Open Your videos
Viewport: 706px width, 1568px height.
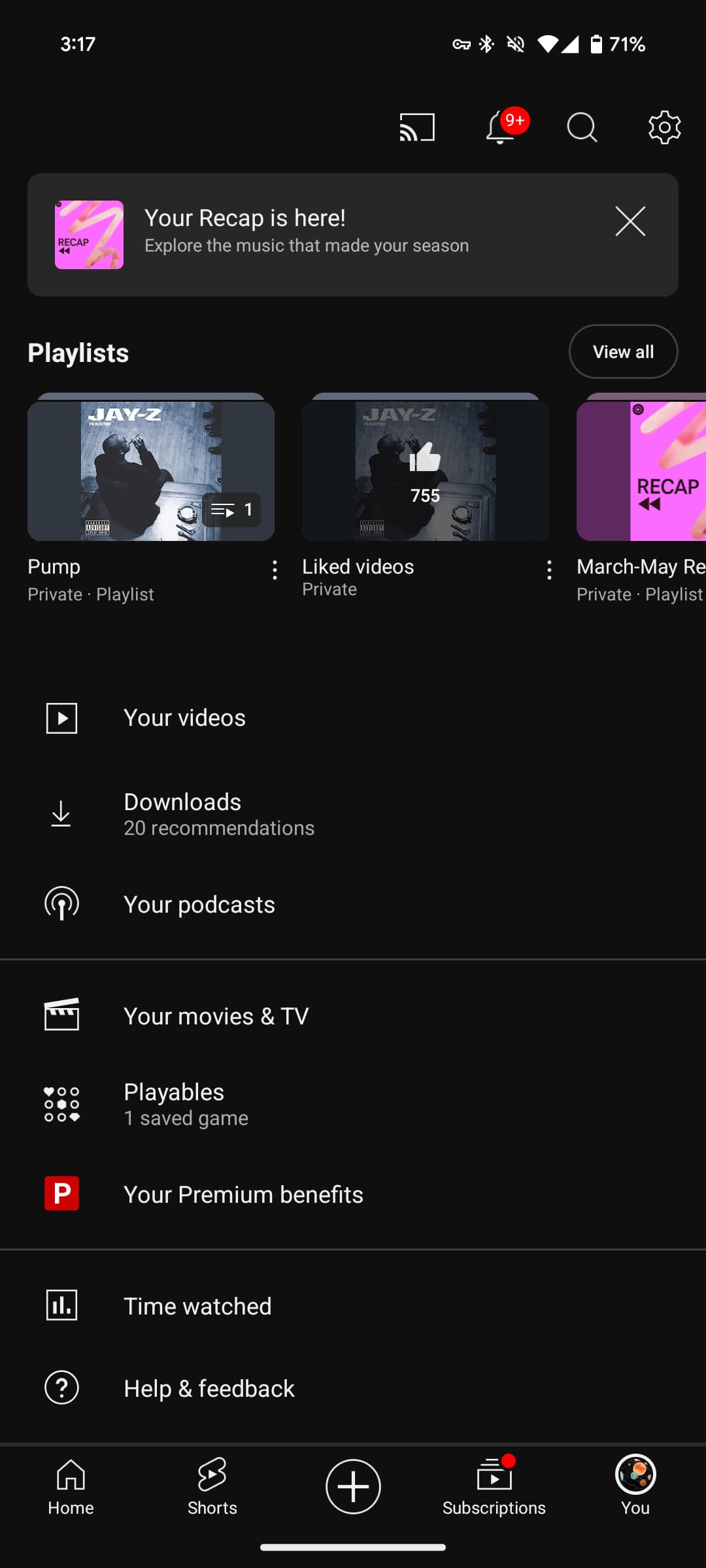(x=185, y=718)
